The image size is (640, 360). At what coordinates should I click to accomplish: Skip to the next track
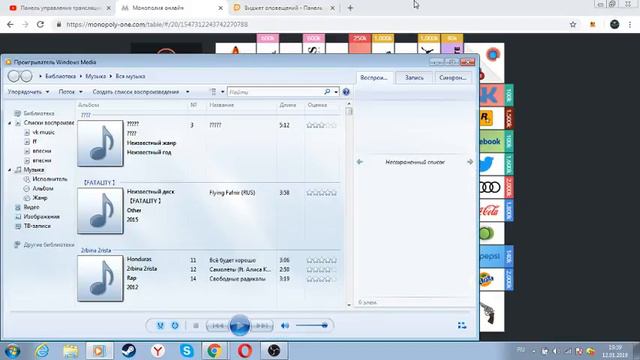[x=262, y=326]
